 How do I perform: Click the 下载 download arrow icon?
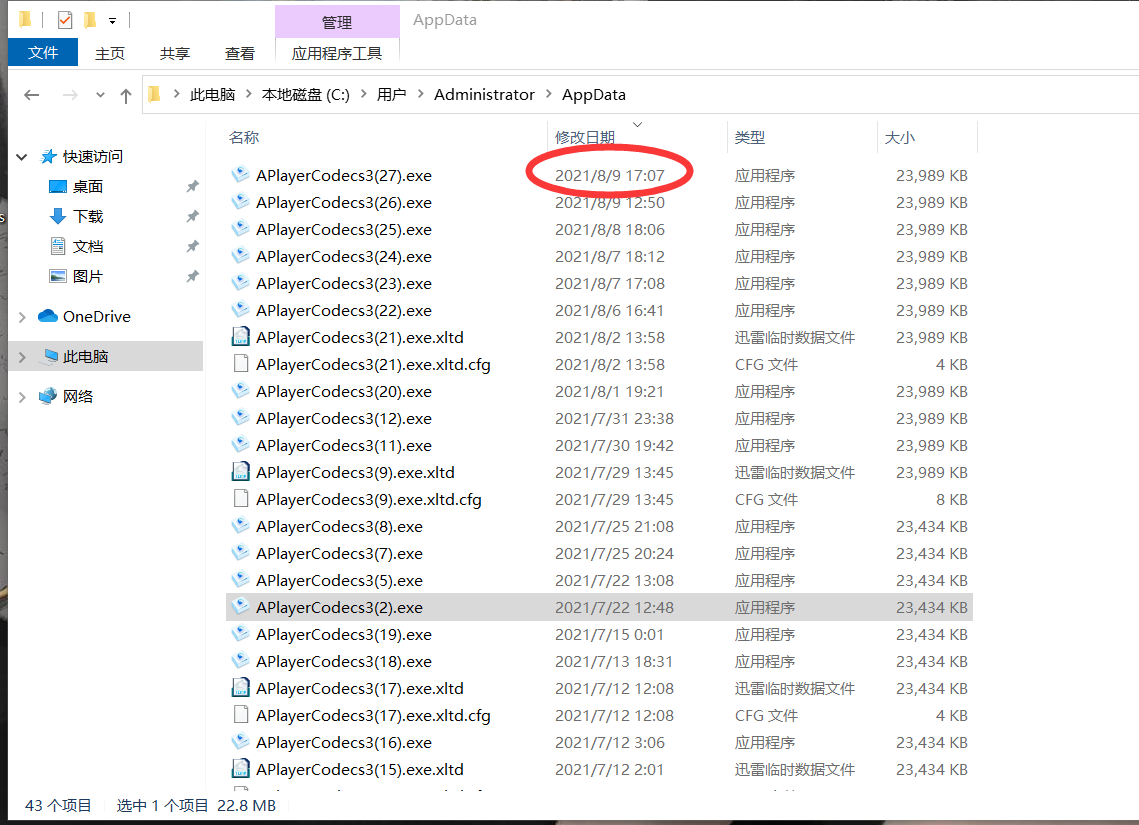coord(58,216)
